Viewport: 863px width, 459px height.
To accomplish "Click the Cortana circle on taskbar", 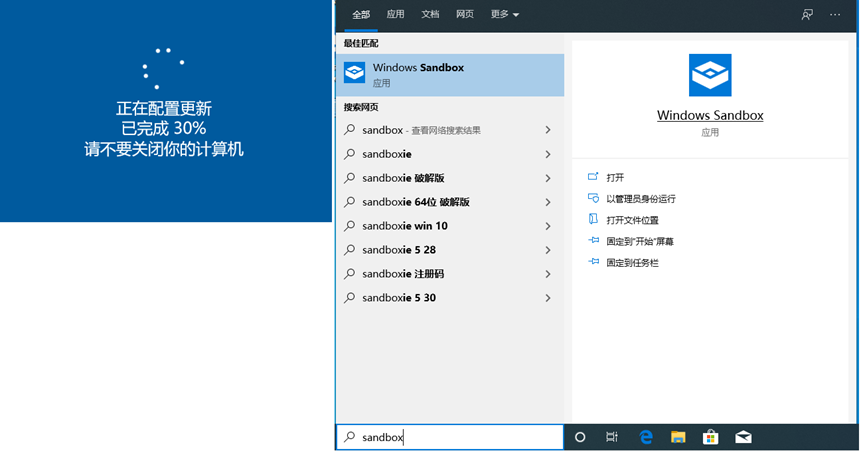I will point(580,438).
